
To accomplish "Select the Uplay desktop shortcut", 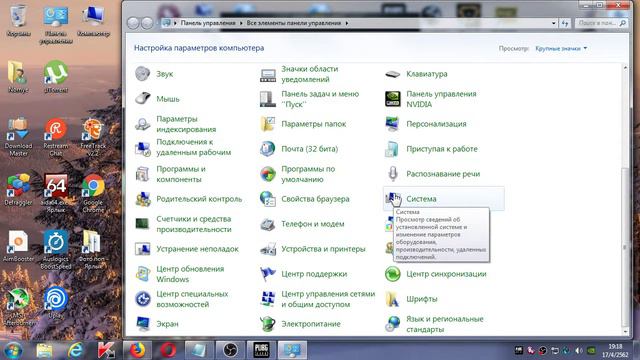I will coord(56,302).
